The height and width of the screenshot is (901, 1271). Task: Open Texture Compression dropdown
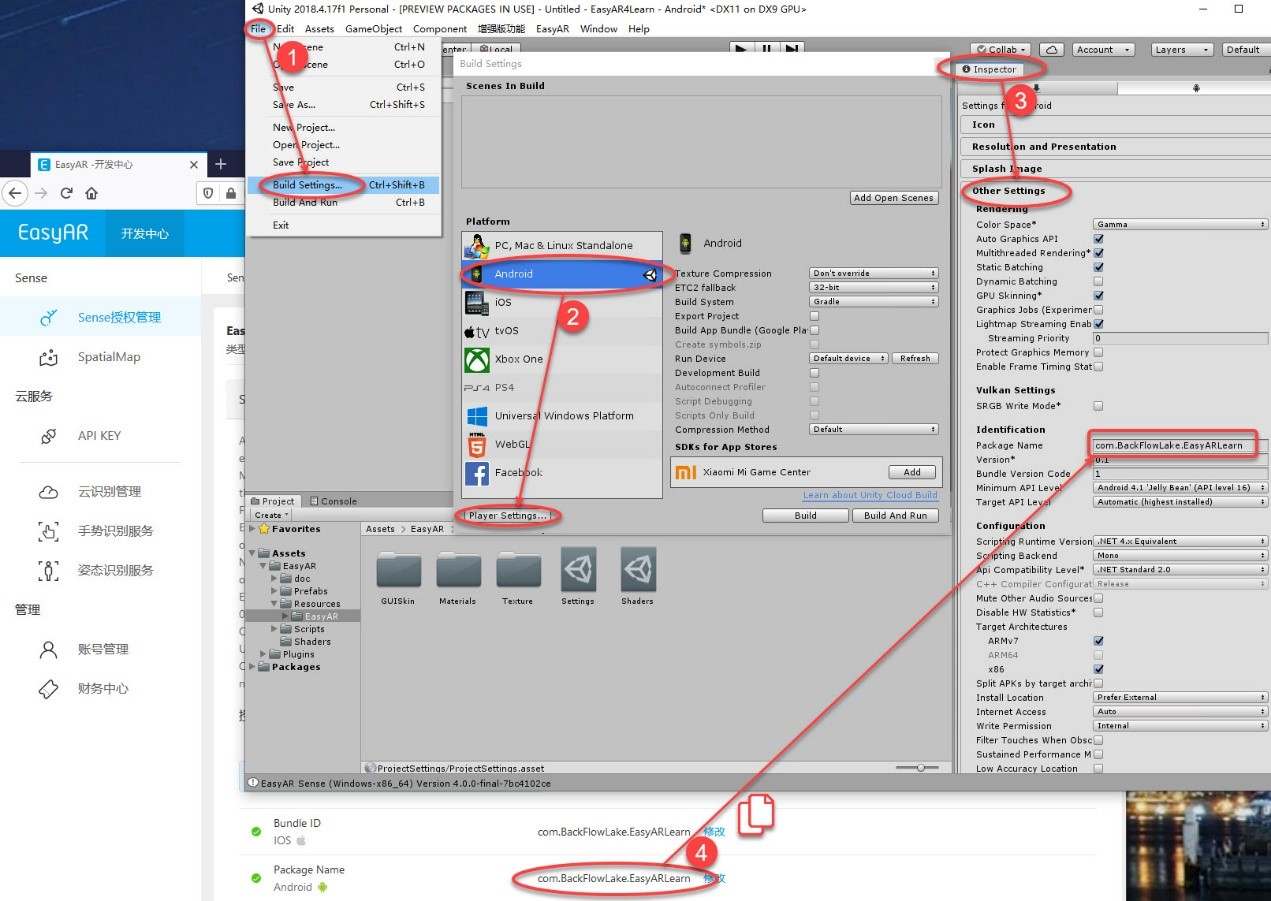[x=873, y=273]
